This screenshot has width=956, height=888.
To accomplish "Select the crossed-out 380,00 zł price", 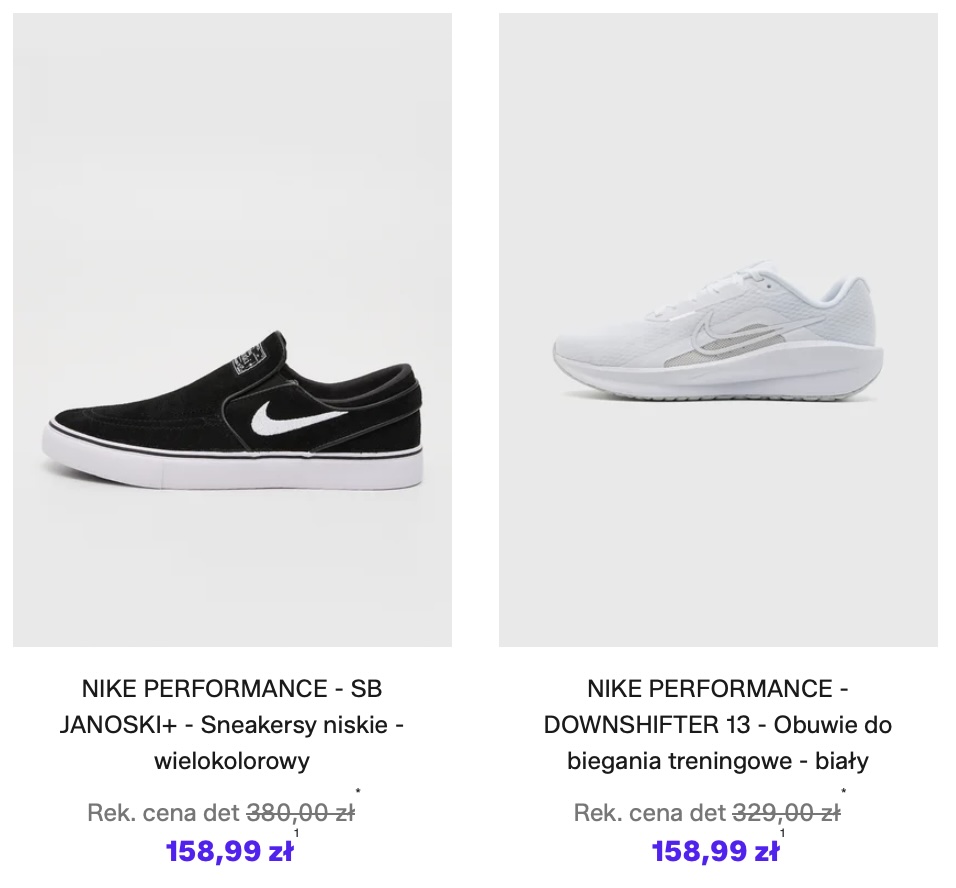I will click(300, 813).
